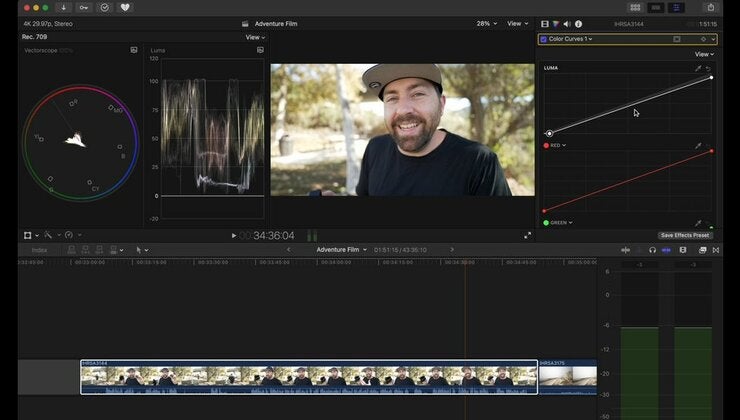The image size is (740, 420).
Task: Open the timeline Index button
Action: (x=39, y=250)
